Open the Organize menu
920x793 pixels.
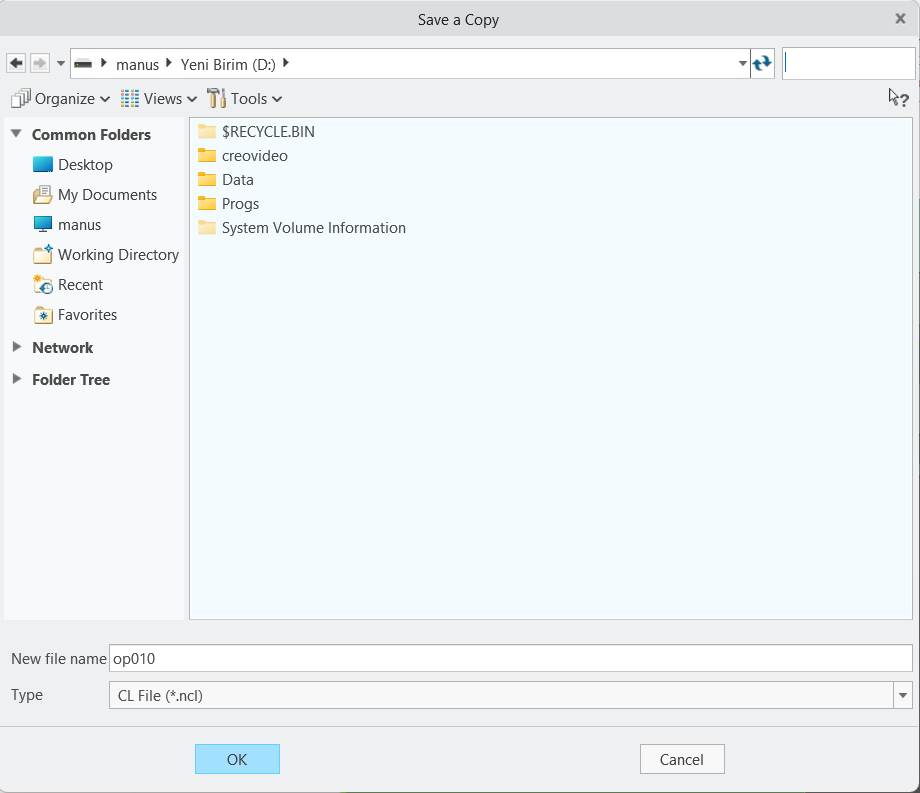pos(60,99)
